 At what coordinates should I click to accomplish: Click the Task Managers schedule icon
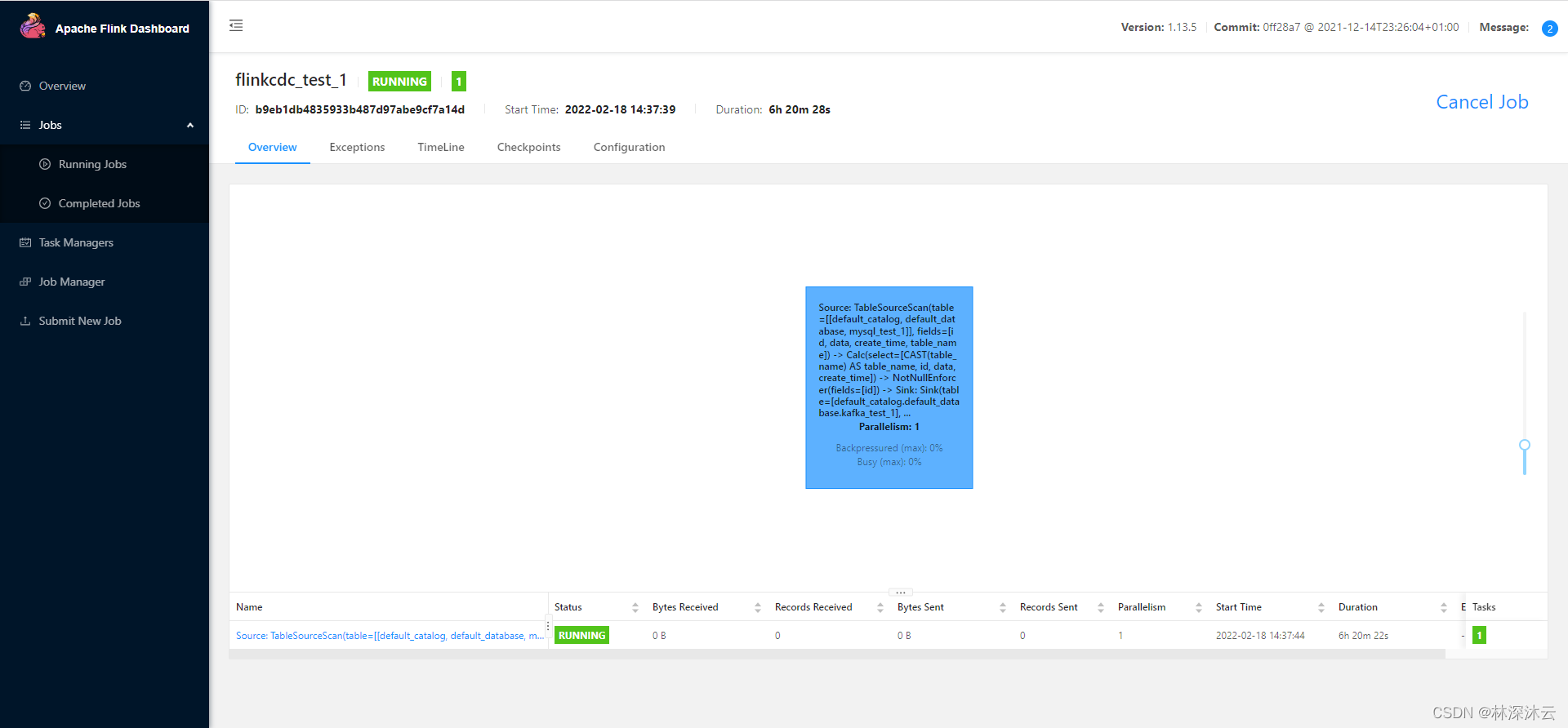click(25, 242)
